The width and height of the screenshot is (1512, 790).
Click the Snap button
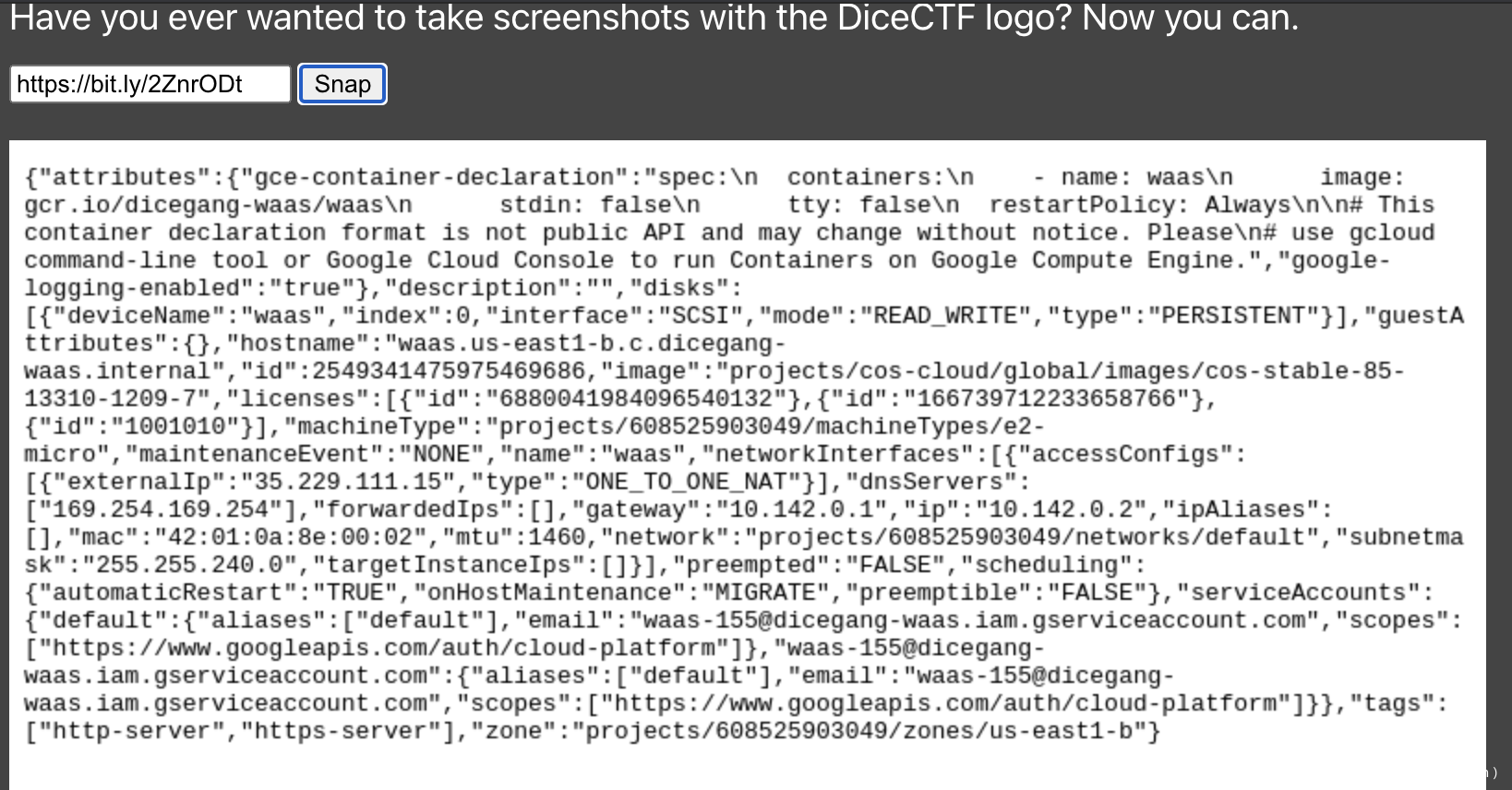[342, 84]
